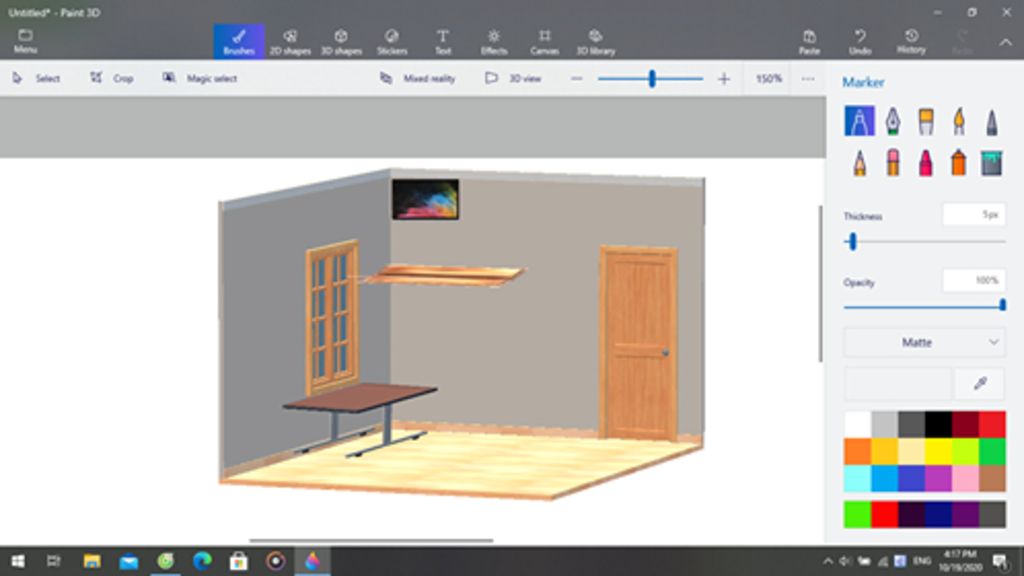This screenshot has width=1024, height=576.
Task: Choose the bright green custom color swatch
Action: coord(857,515)
